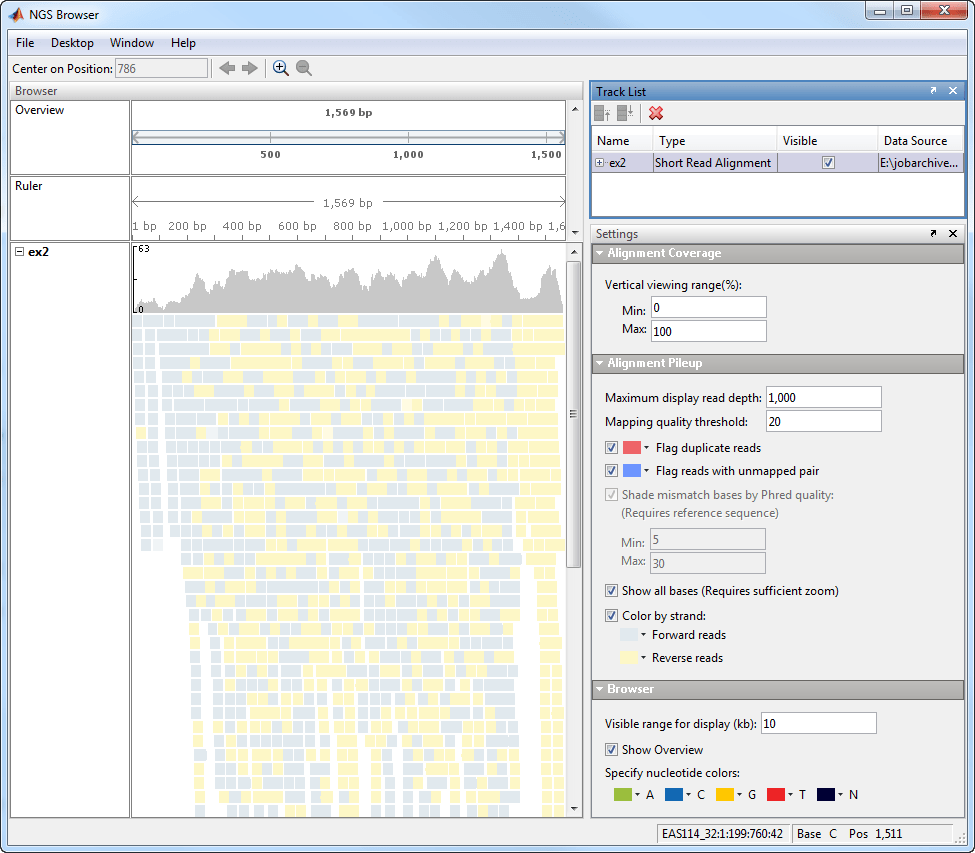Collapse Alignment Coverage section
The width and height of the screenshot is (975, 853).
click(x=600, y=253)
